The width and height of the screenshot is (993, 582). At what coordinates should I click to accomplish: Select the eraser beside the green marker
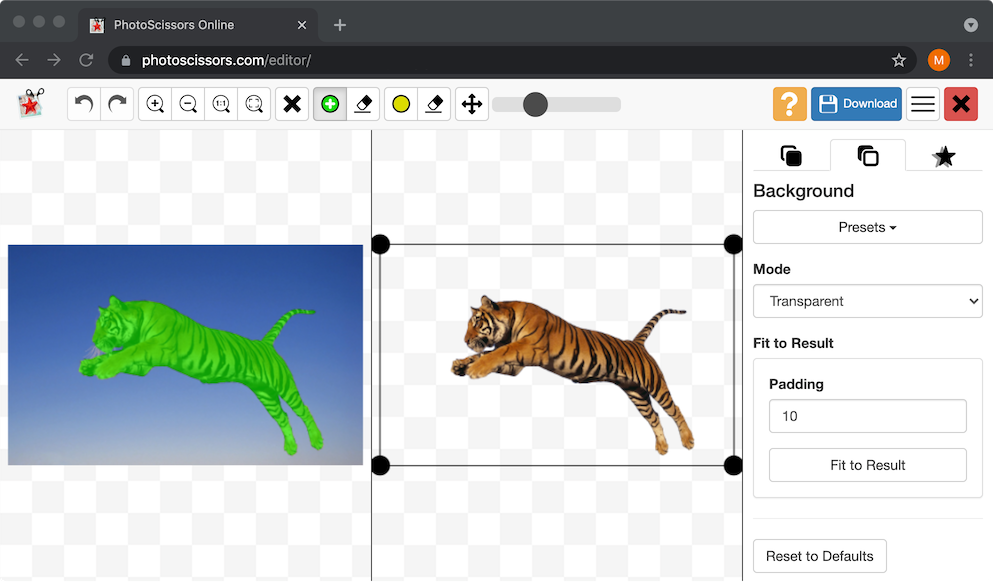pos(364,104)
